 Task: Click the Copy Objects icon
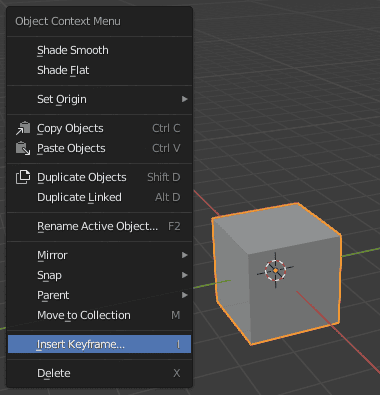tap(23, 128)
